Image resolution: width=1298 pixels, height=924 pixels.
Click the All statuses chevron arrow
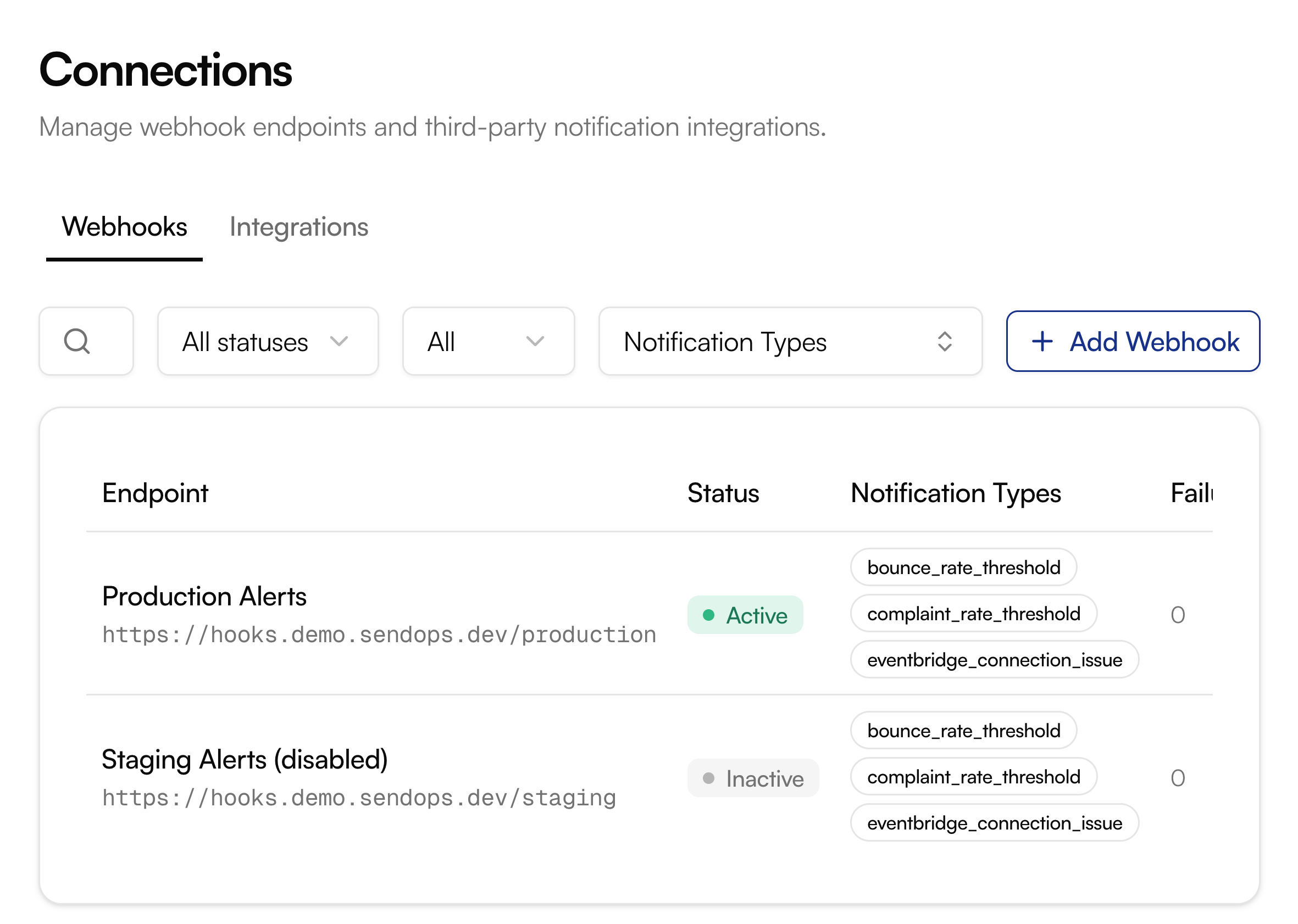coord(339,342)
